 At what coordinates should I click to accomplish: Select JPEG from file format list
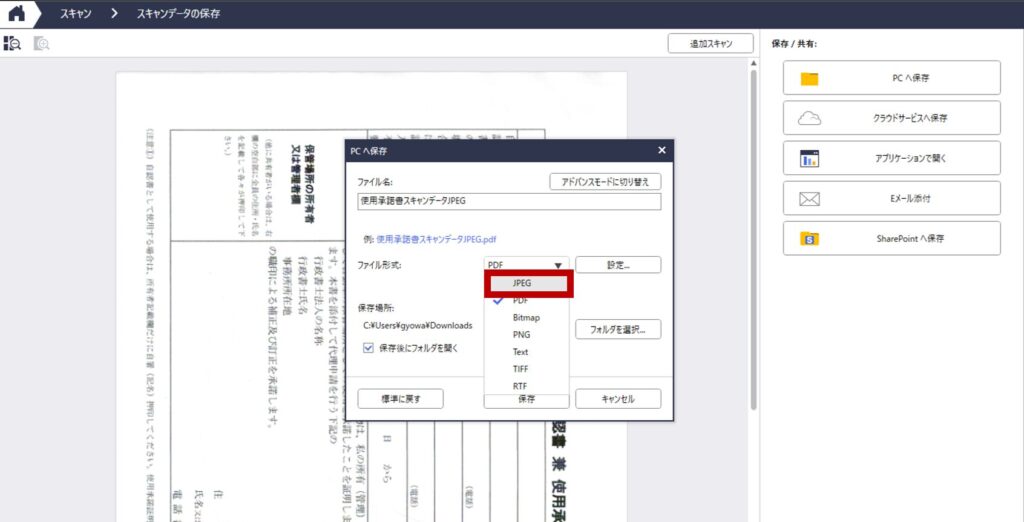tap(521, 283)
